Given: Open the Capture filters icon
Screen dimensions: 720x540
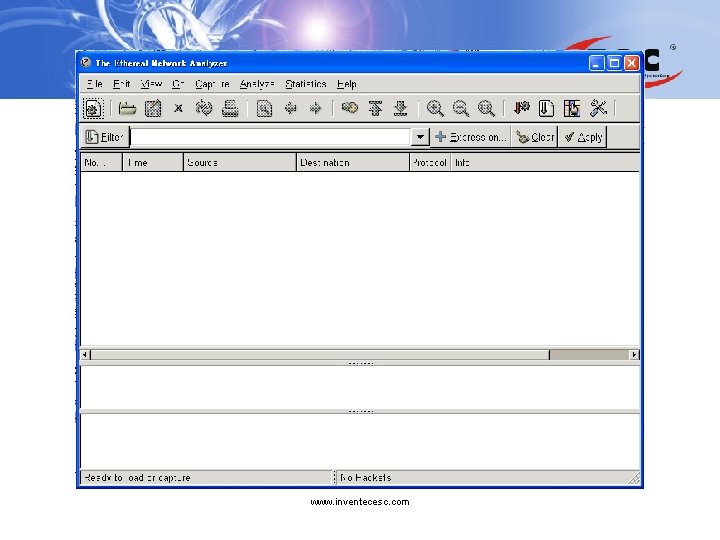Looking at the screenshot, I should pos(521,108).
